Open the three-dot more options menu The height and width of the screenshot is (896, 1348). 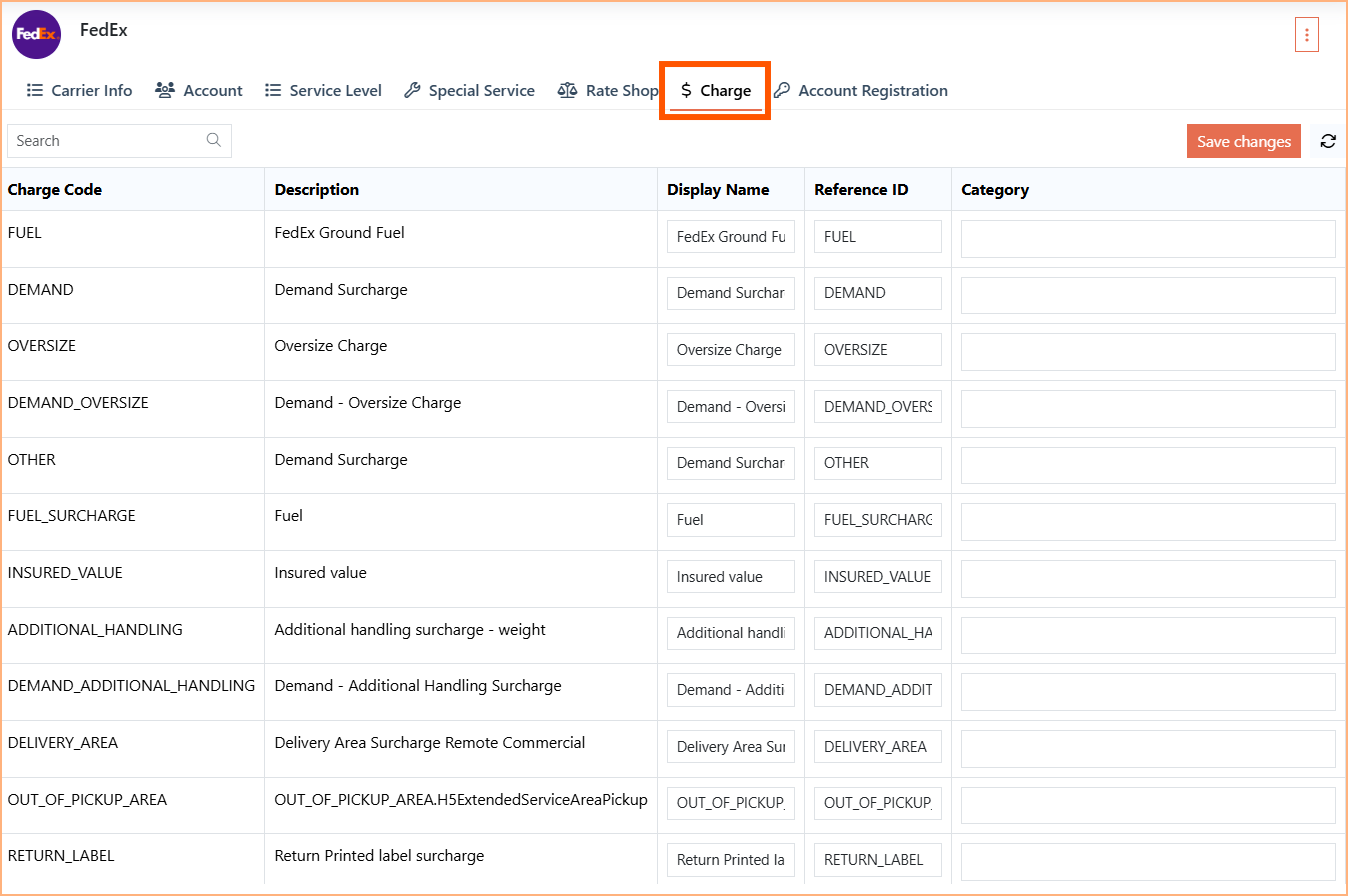click(1306, 34)
